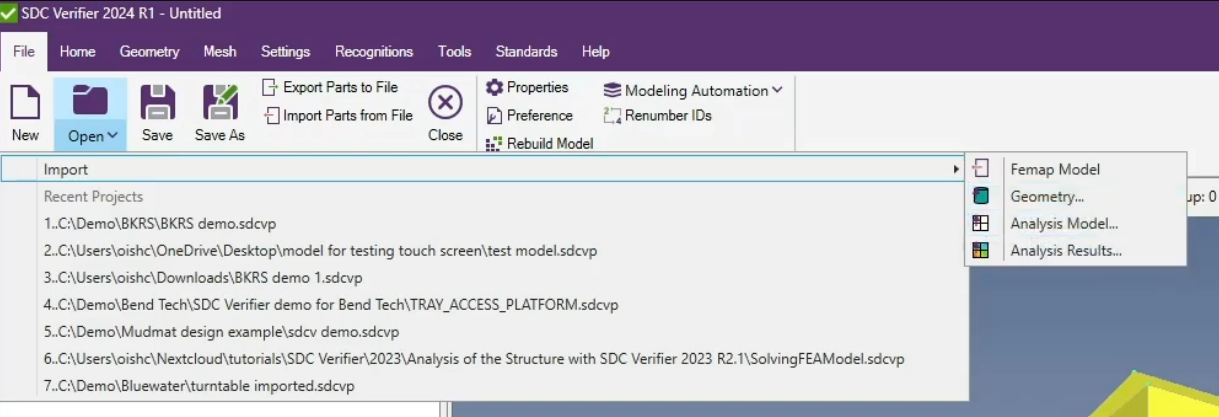Click the Geometry cylinder icon
The height and width of the screenshot is (417, 1219).
point(981,196)
